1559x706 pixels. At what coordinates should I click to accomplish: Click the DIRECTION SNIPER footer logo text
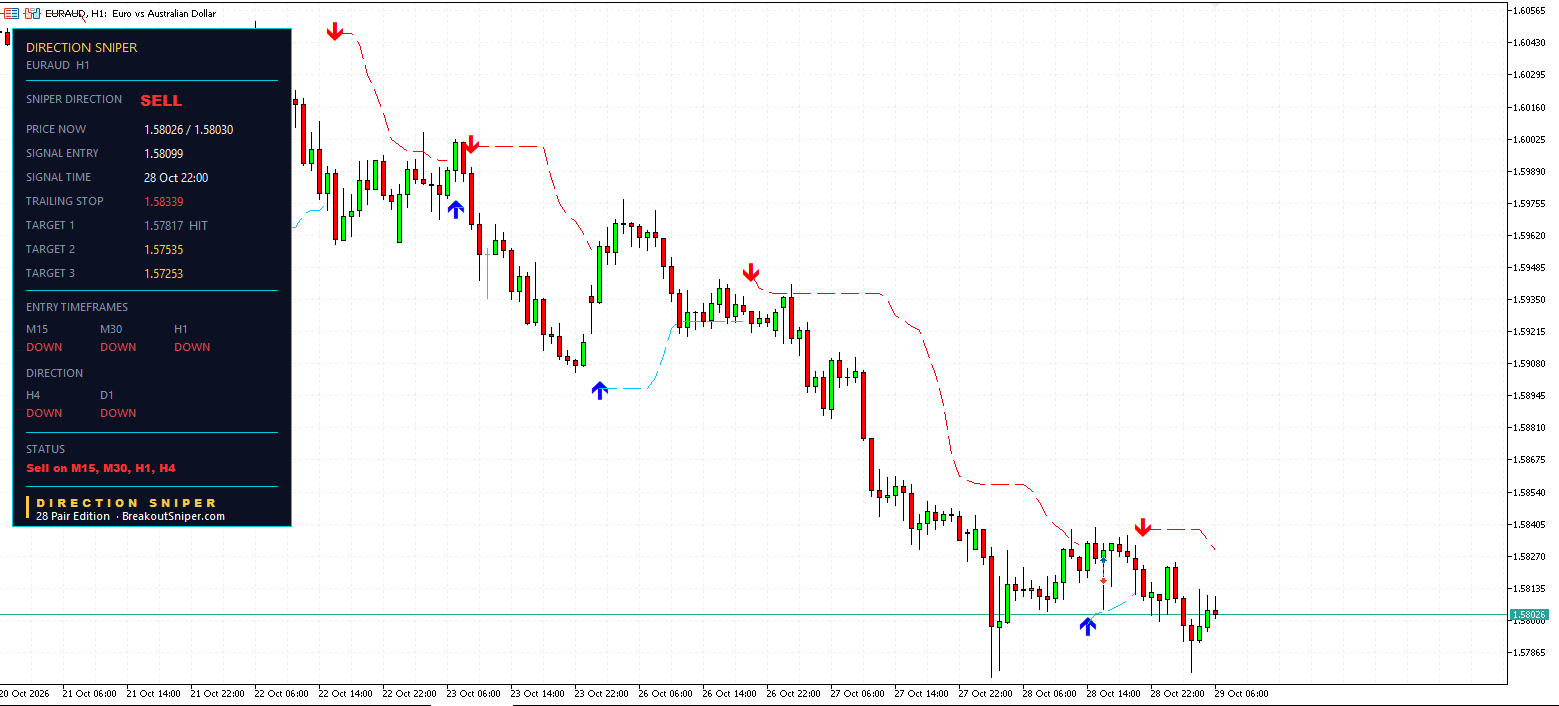[x=126, y=503]
